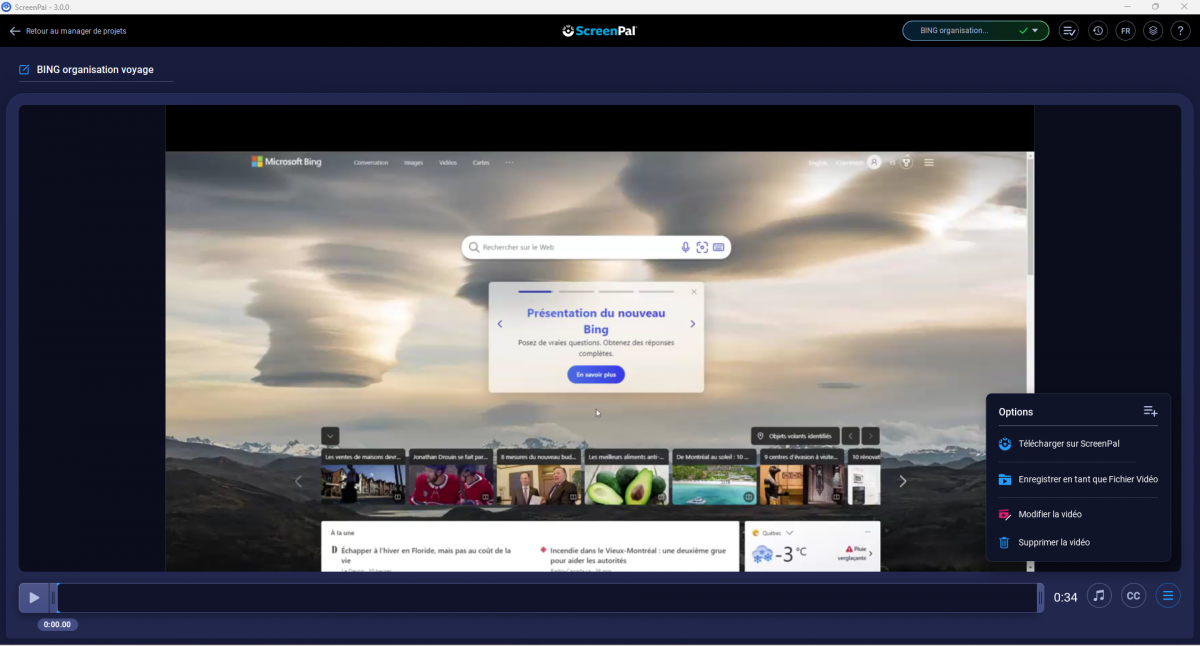
Task: Open the CC captions button
Action: point(1133,596)
